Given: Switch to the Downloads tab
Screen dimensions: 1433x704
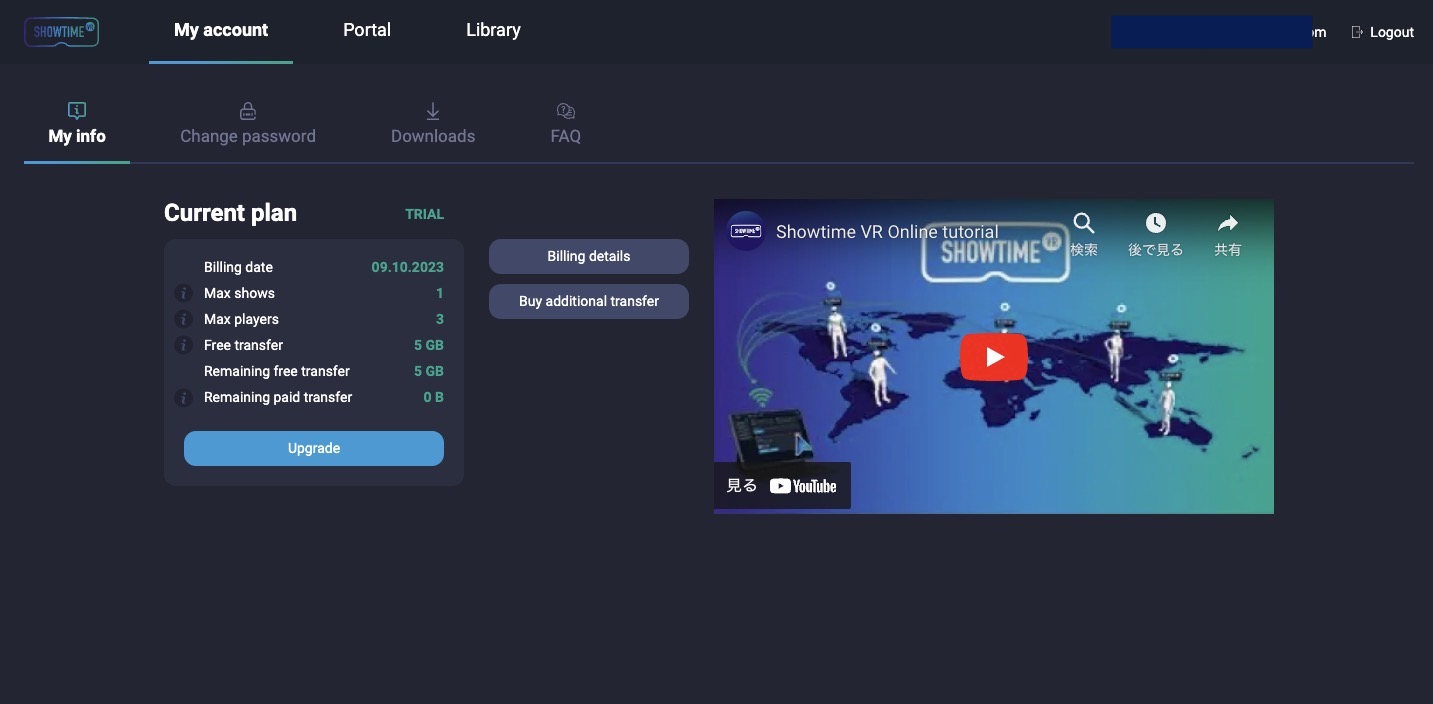Looking at the screenshot, I should point(432,124).
